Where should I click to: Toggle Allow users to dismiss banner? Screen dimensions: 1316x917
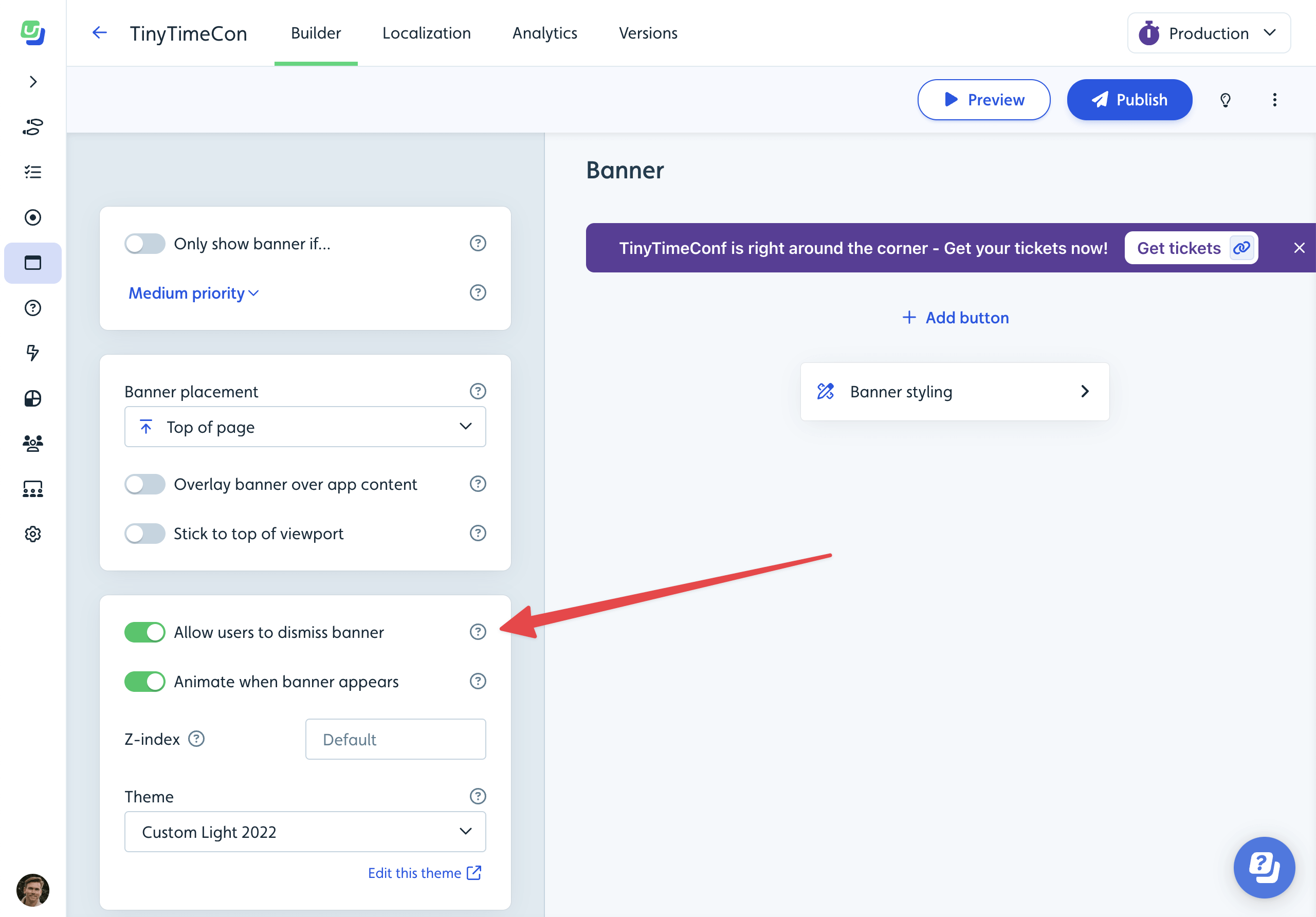145,631
